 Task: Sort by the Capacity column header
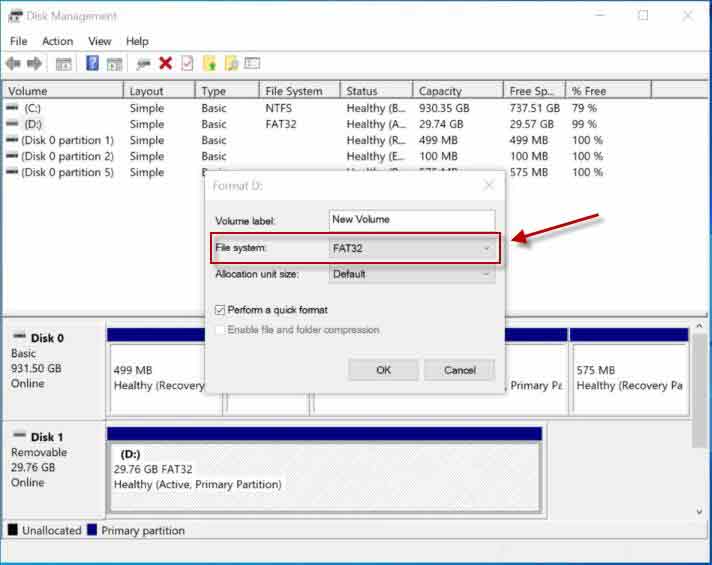click(x=458, y=91)
